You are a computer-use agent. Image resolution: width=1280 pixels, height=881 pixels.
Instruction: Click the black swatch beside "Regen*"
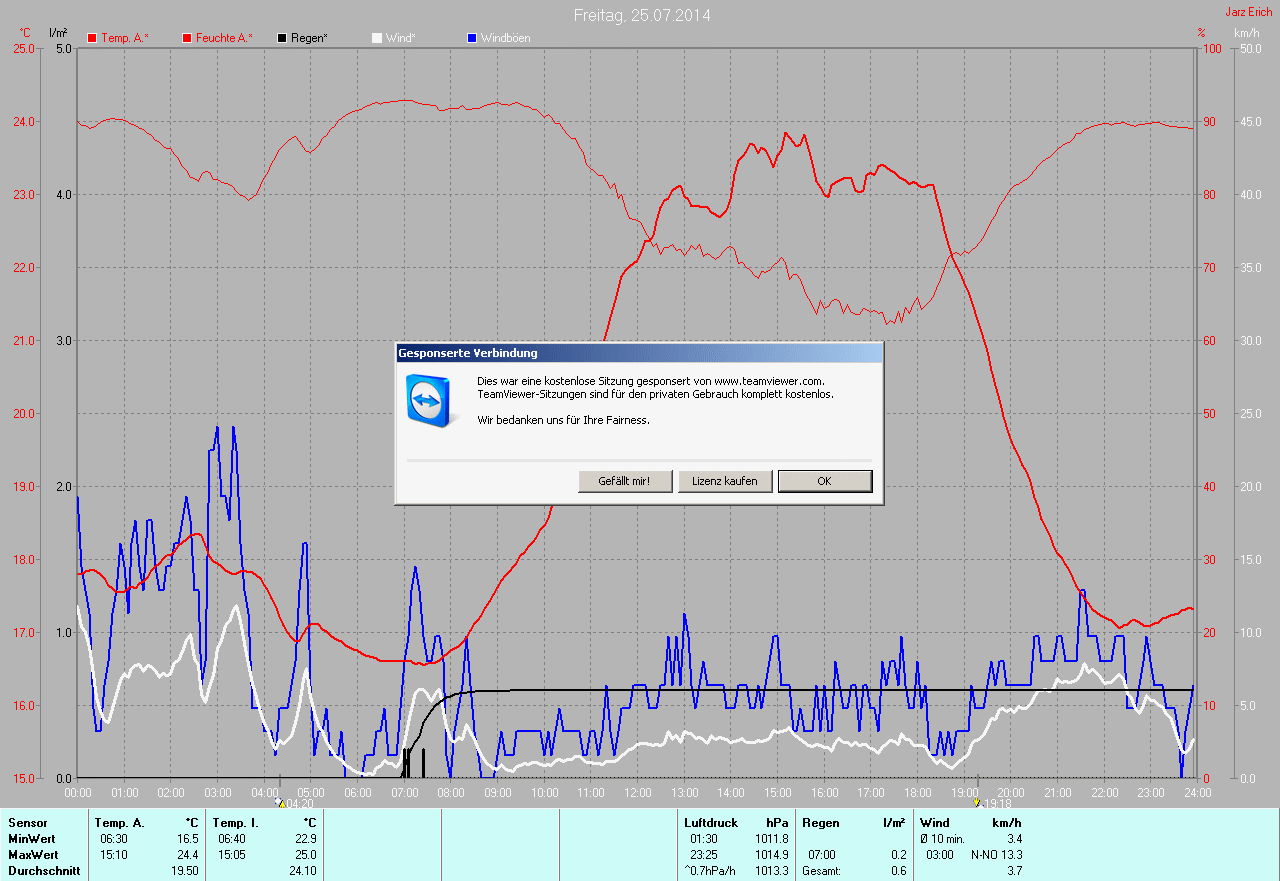pyautogui.click(x=282, y=38)
